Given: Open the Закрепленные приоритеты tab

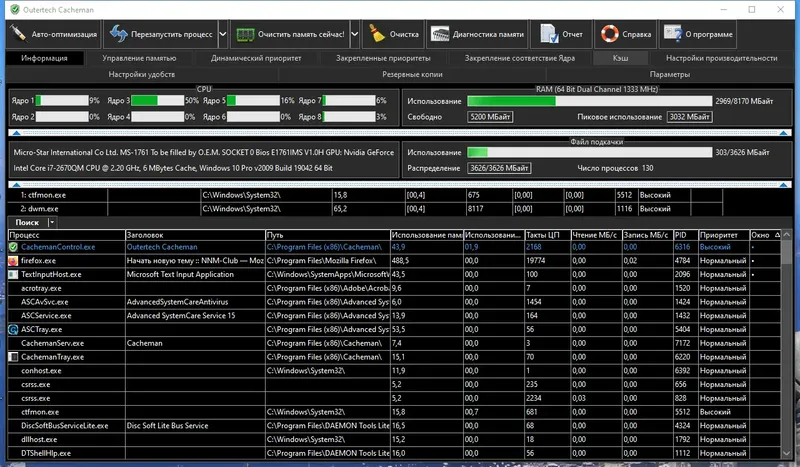Looking at the screenshot, I should (383, 58).
